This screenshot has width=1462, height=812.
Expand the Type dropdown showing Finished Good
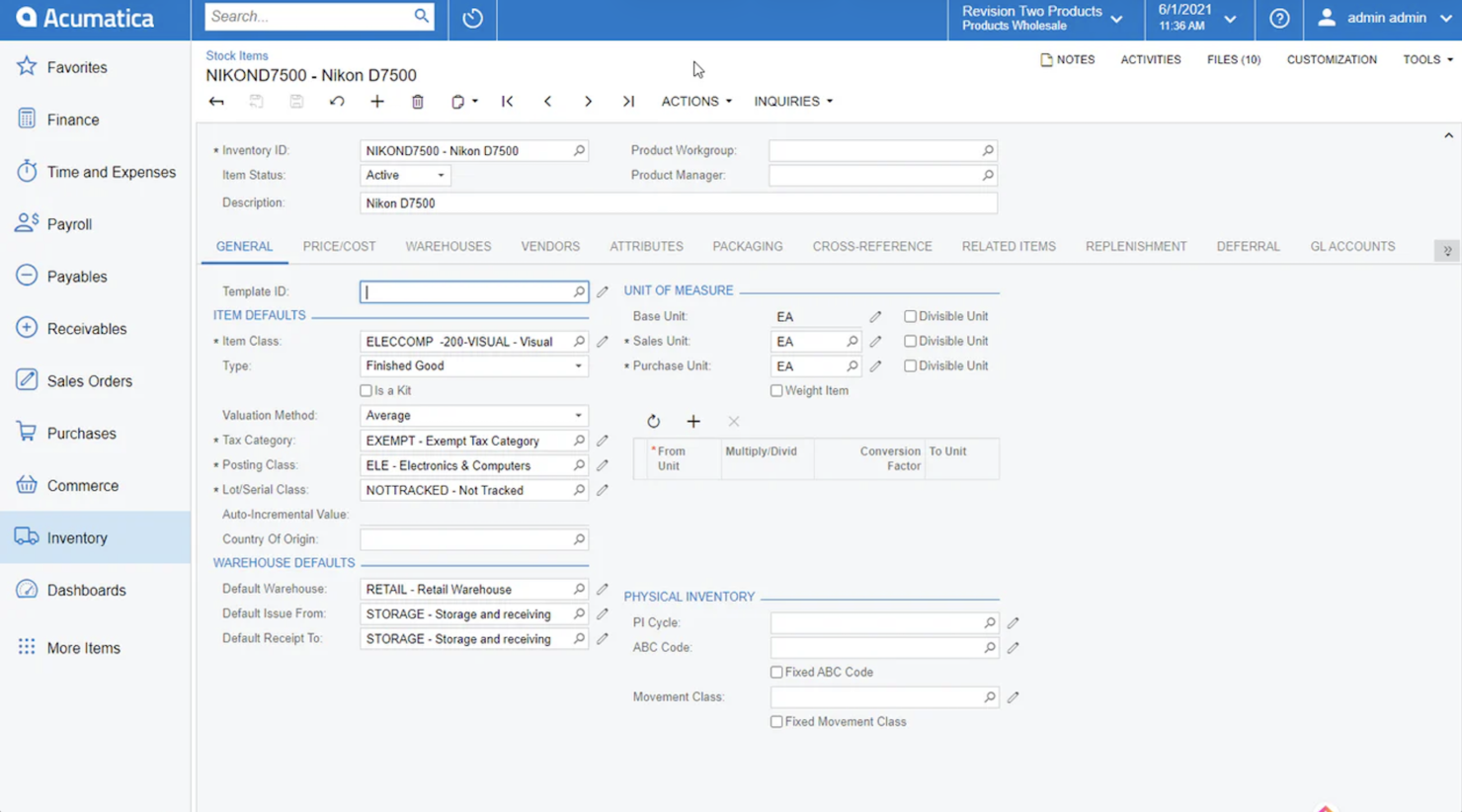(578, 365)
